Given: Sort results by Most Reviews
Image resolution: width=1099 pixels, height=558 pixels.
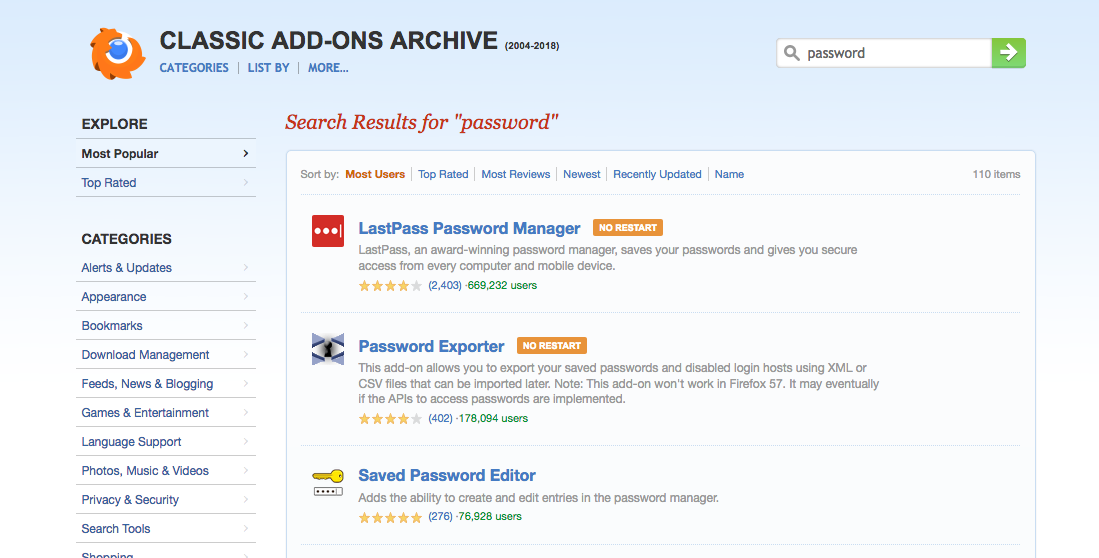Looking at the screenshot, I should 516,174.
